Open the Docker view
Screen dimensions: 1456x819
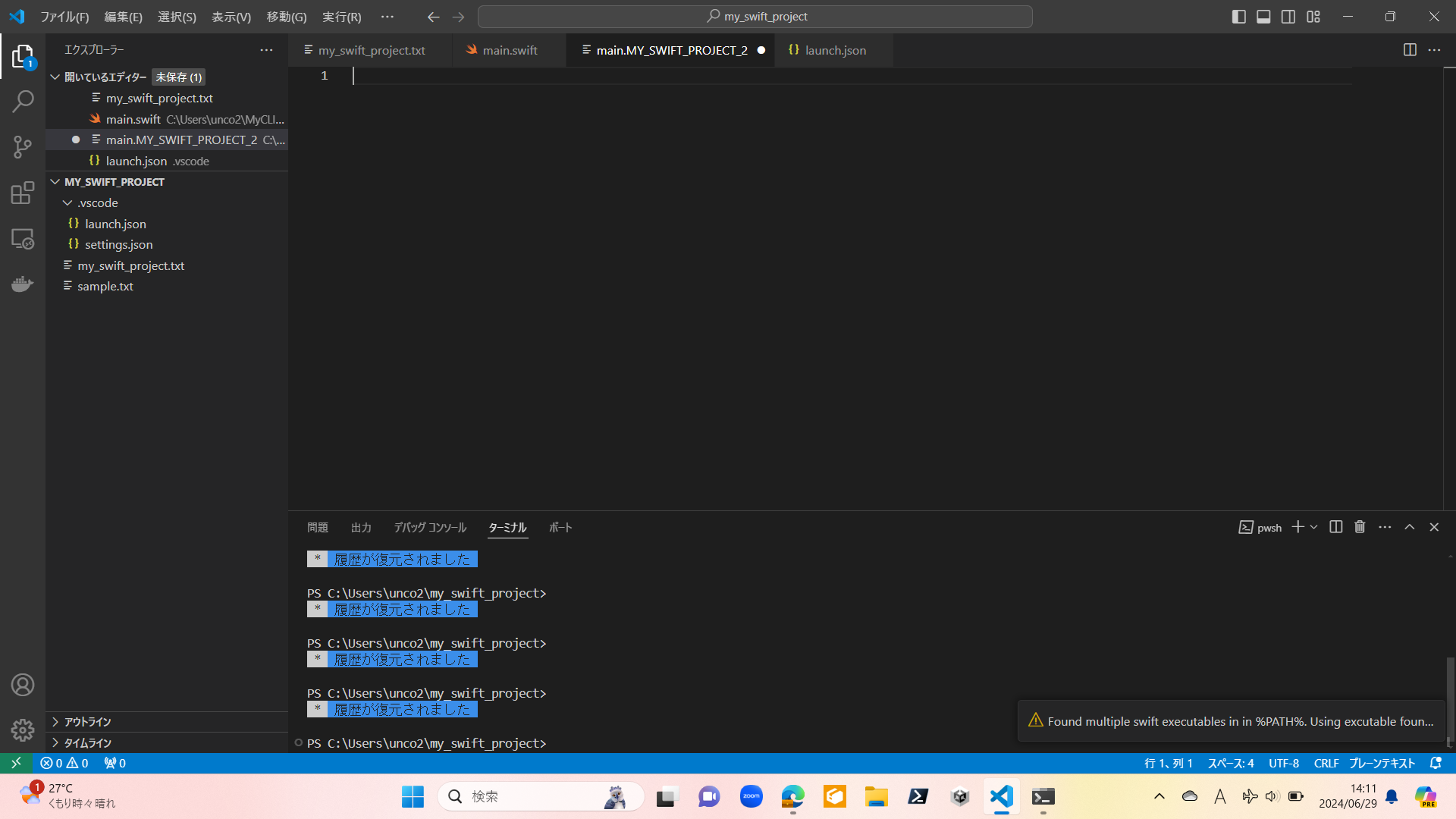tap(23, 284)
